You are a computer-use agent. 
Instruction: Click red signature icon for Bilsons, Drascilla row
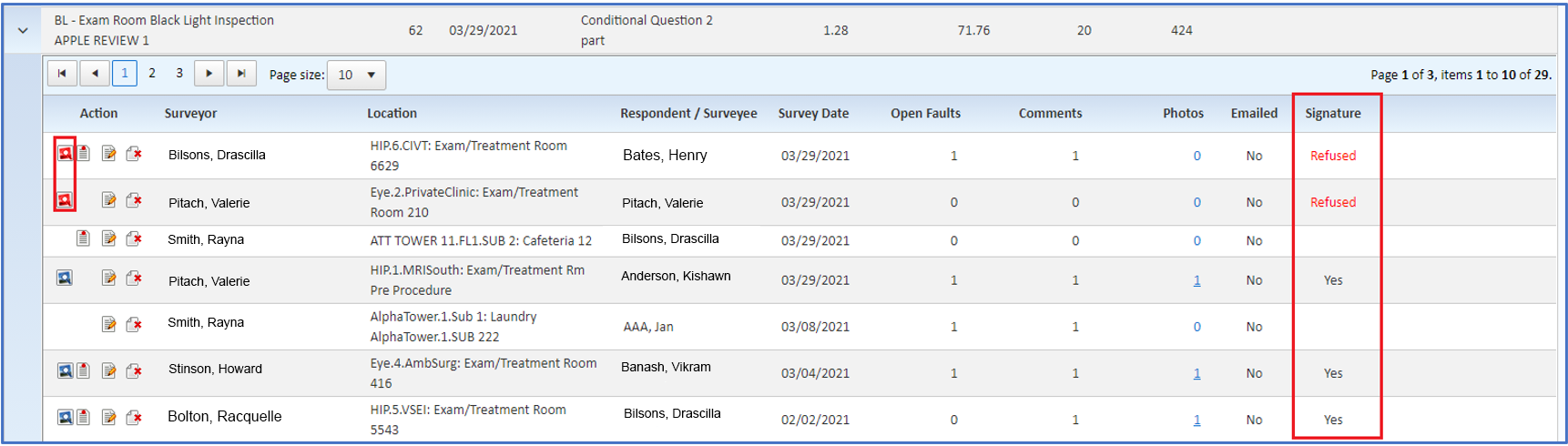point(65,154)
